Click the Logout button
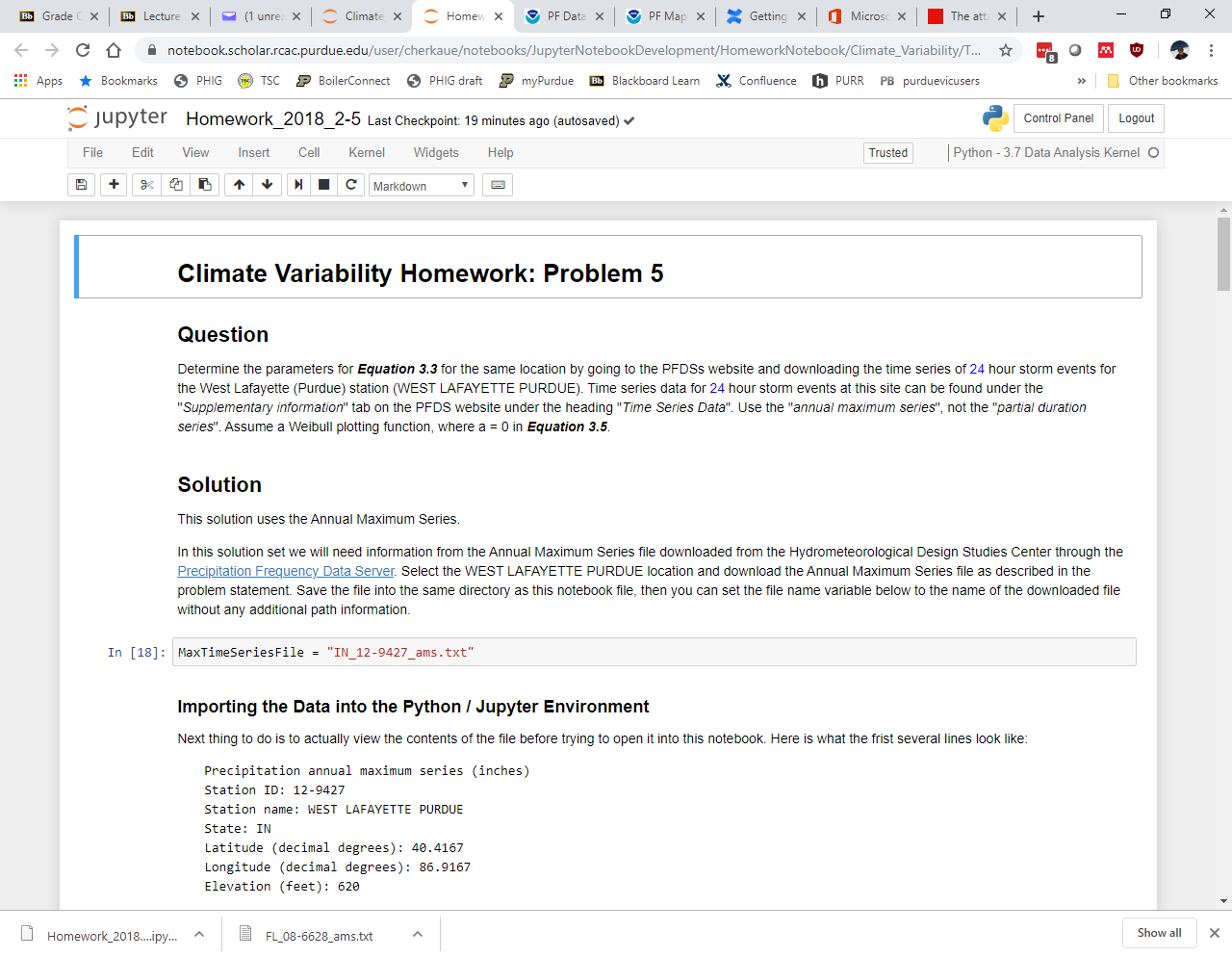The image size is (1232, 957). (x=1136, y=118)
